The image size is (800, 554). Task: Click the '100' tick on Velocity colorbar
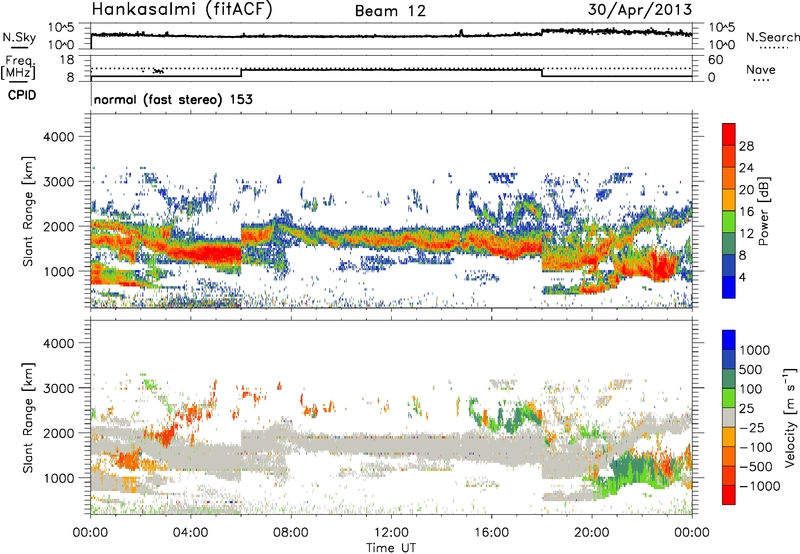click(x=753, y=389)
